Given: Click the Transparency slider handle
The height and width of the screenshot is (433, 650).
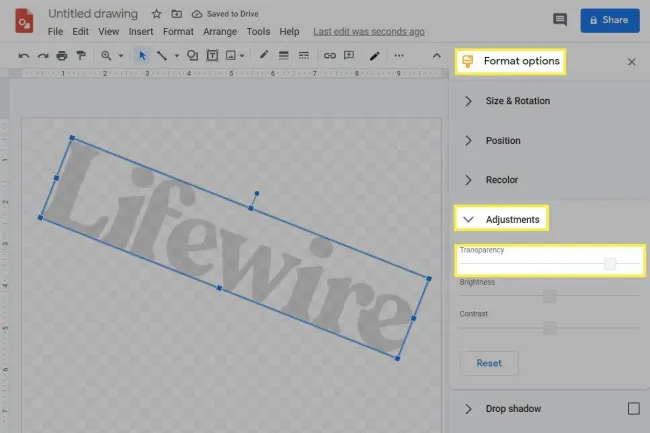Looking at the screenshot, I should tap(609, 264).
